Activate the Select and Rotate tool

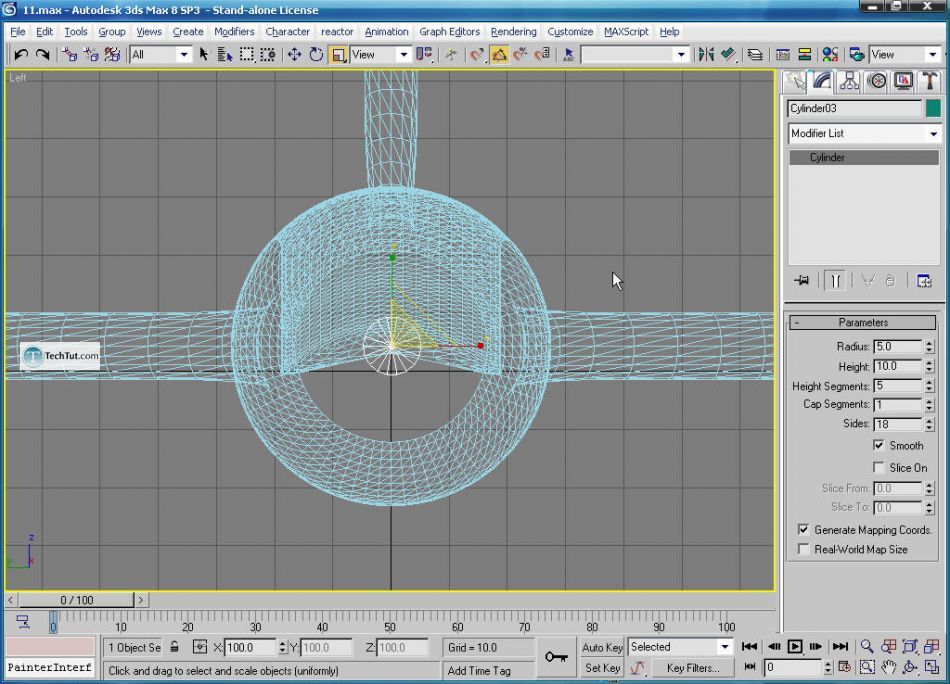[x=316, y=55]
